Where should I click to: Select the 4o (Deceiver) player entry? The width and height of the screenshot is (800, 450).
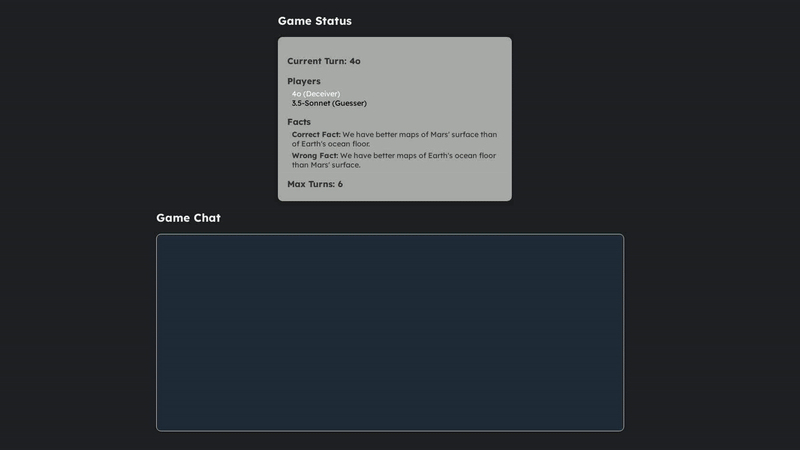(x=316, y=94)
